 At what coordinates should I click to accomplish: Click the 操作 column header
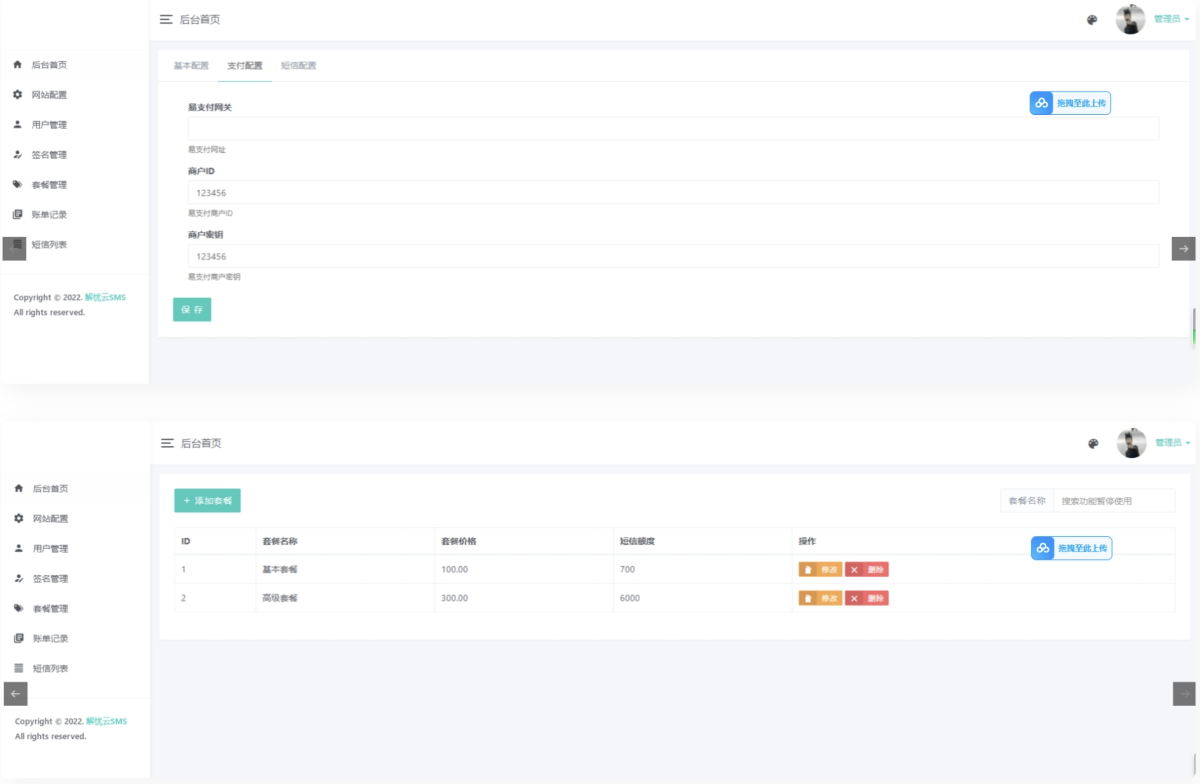[x=984, y=541]
